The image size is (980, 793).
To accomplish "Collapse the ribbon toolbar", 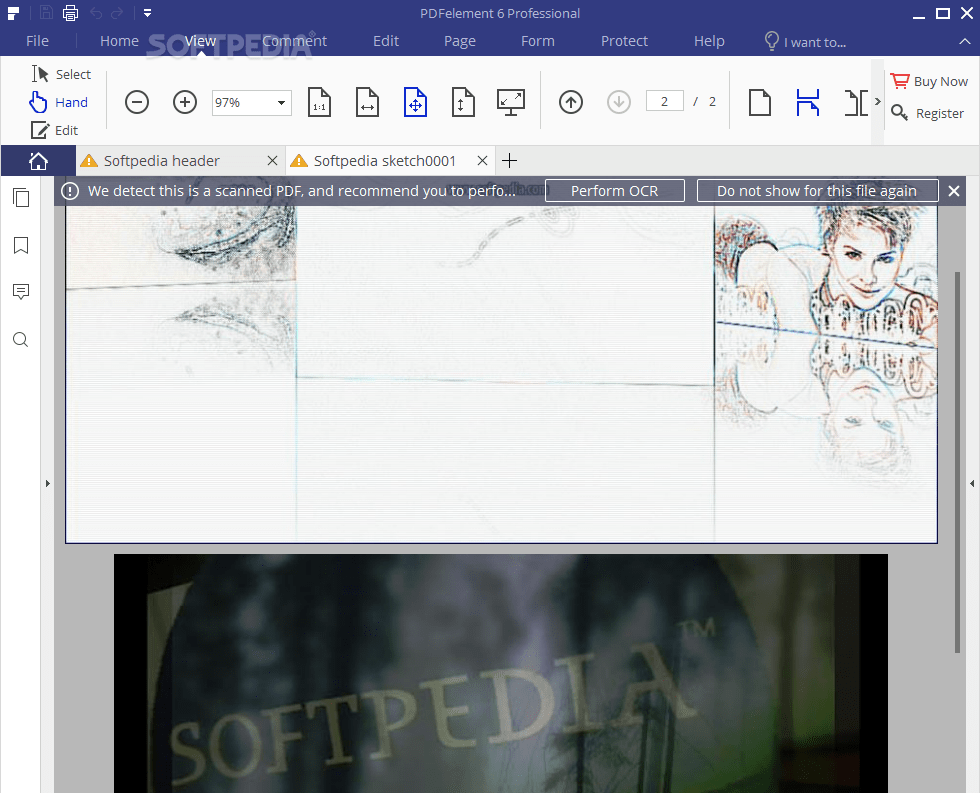I will coord(965,41).
